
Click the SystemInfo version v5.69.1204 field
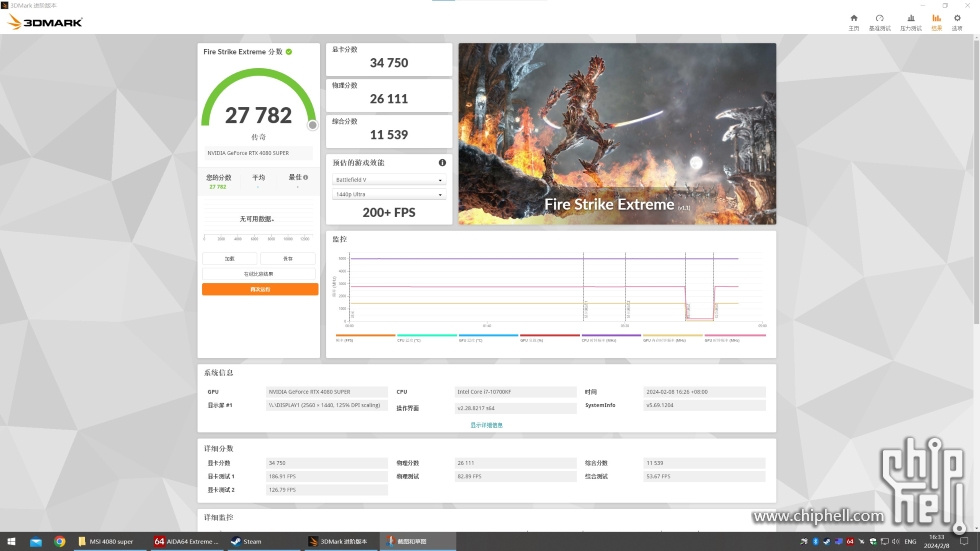click(704, 405)
